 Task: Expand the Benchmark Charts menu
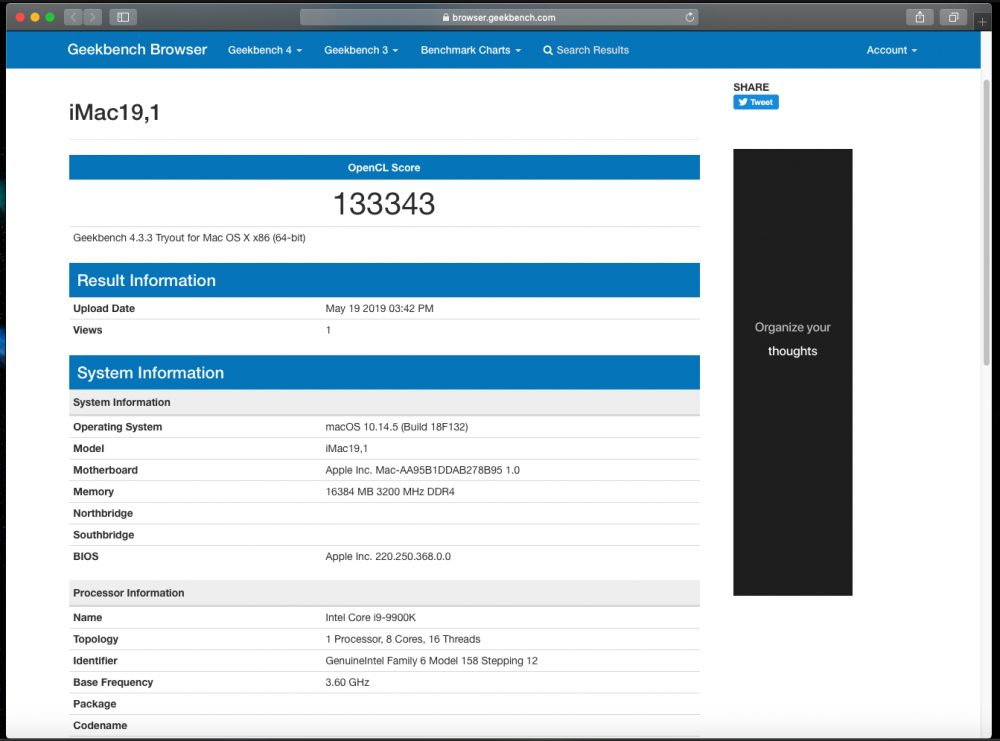pyautogui.click(x=471, y=50)
